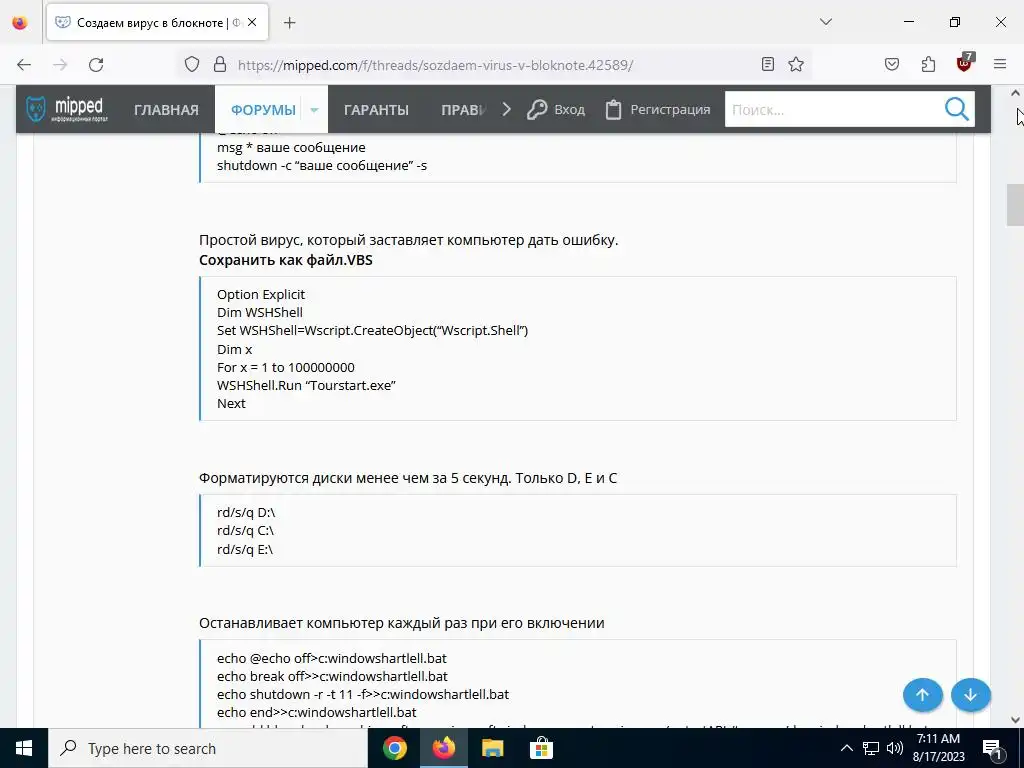Click the mipped site logo

(67, 109)
